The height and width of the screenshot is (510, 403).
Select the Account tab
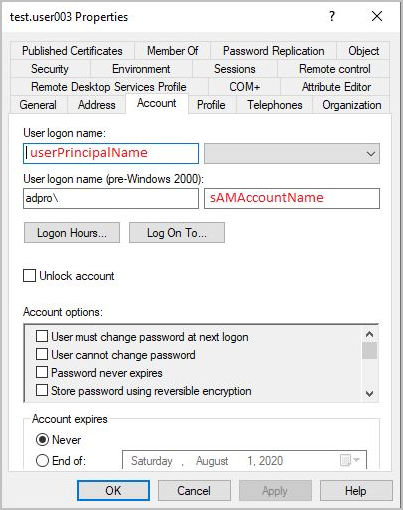tap(157, 103)
